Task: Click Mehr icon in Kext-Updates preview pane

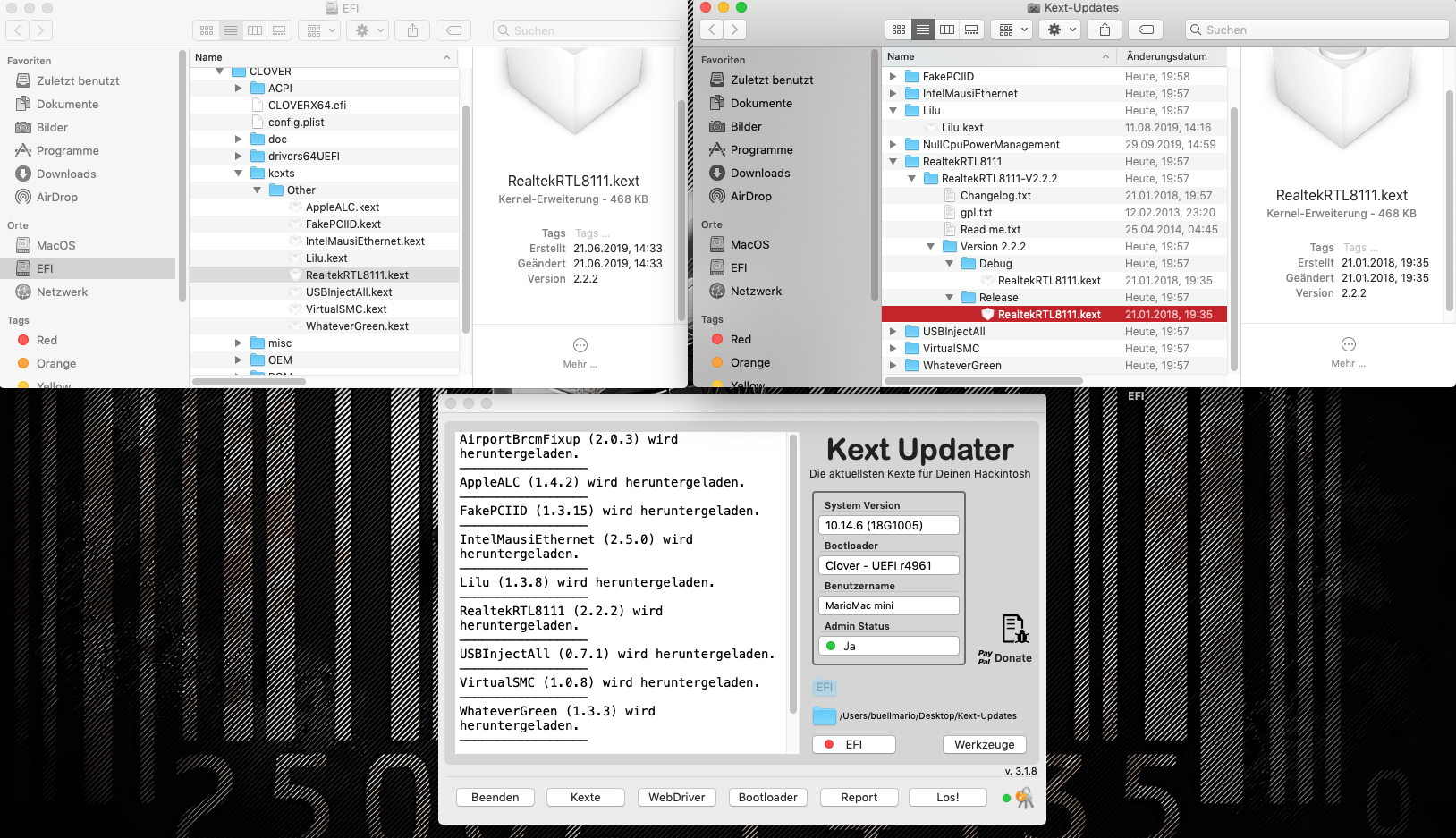Action: [1349, 344]
